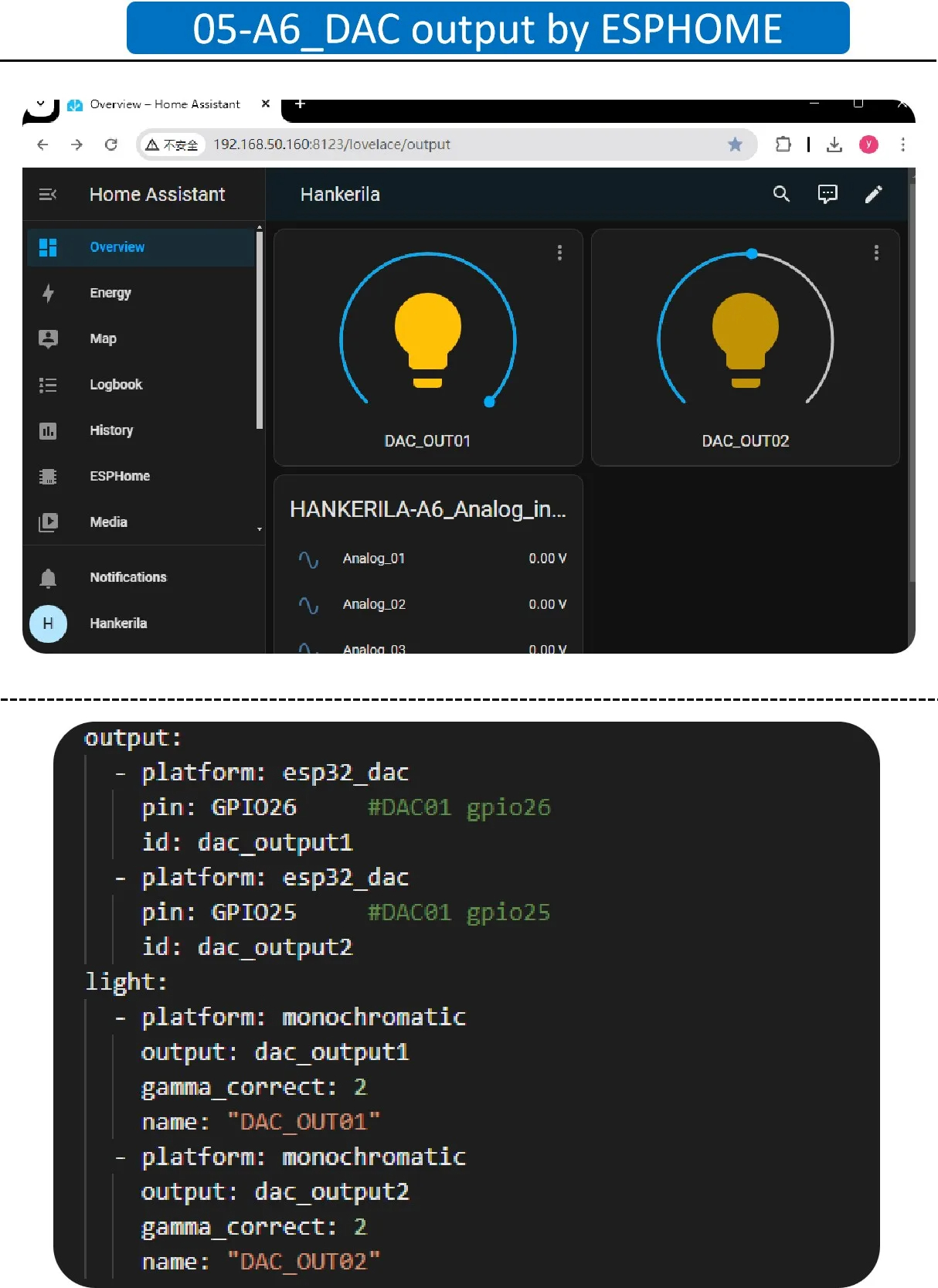Open History chart icon

coord(48,430)
